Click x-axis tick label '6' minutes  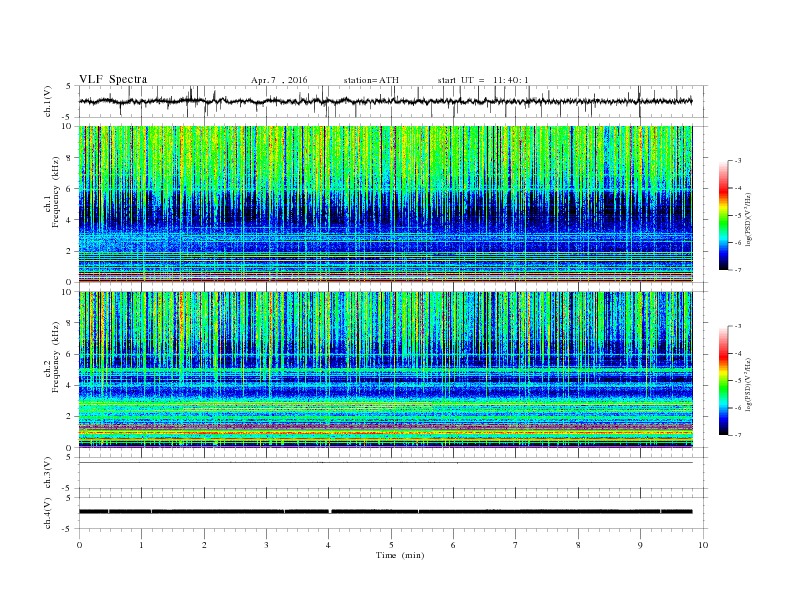453,545
